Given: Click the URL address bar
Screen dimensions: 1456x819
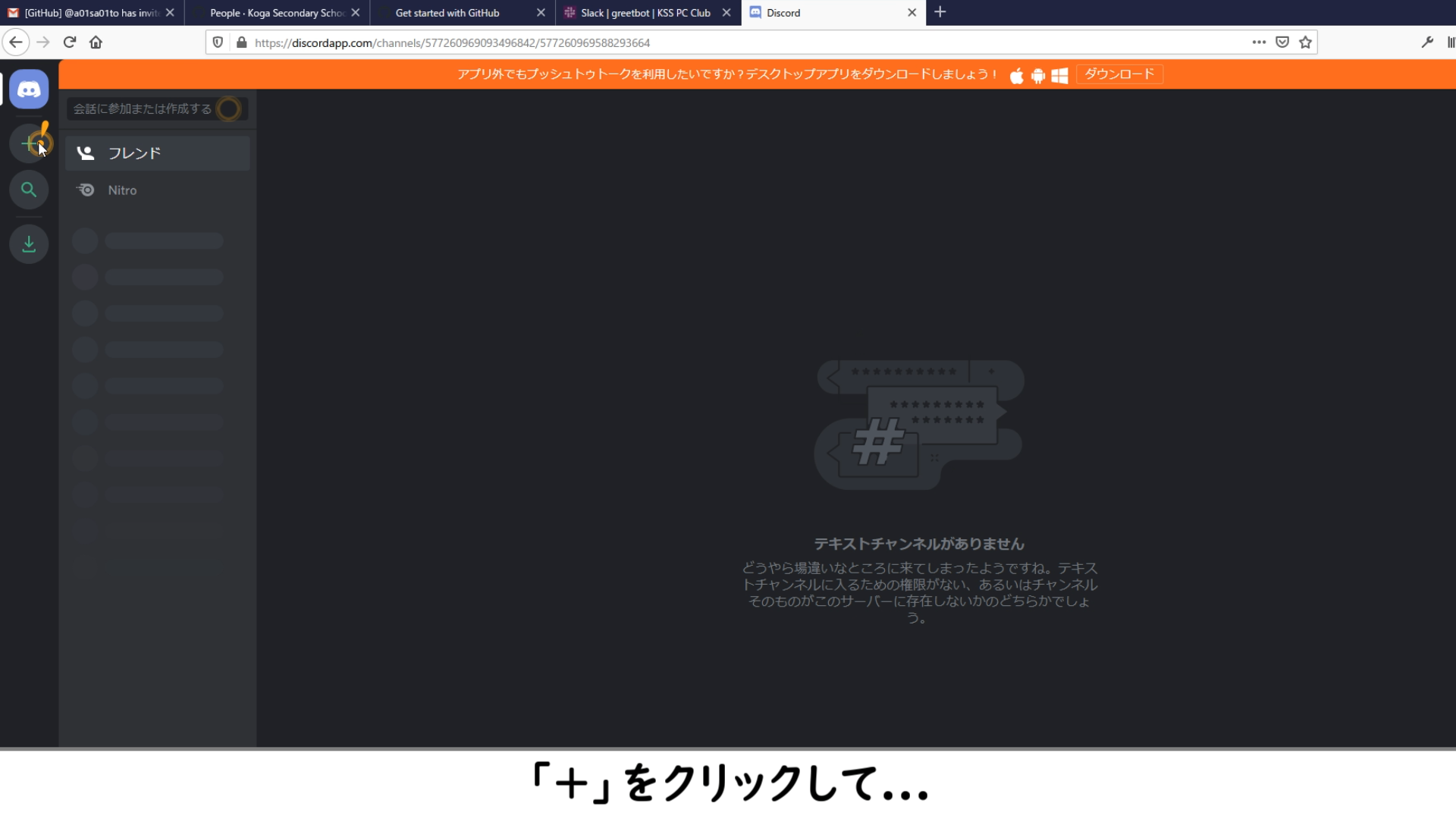Looking at the screenshot, I should point(682,43).
